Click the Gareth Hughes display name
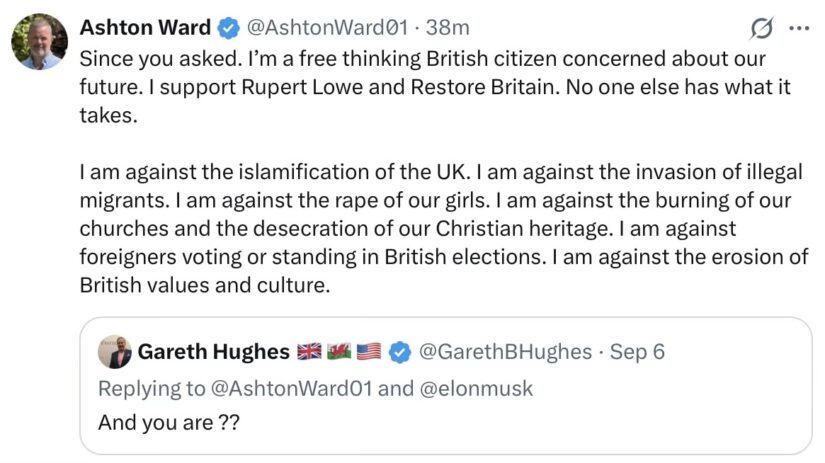This screenshot has width=825, height=463. (214, 352)
